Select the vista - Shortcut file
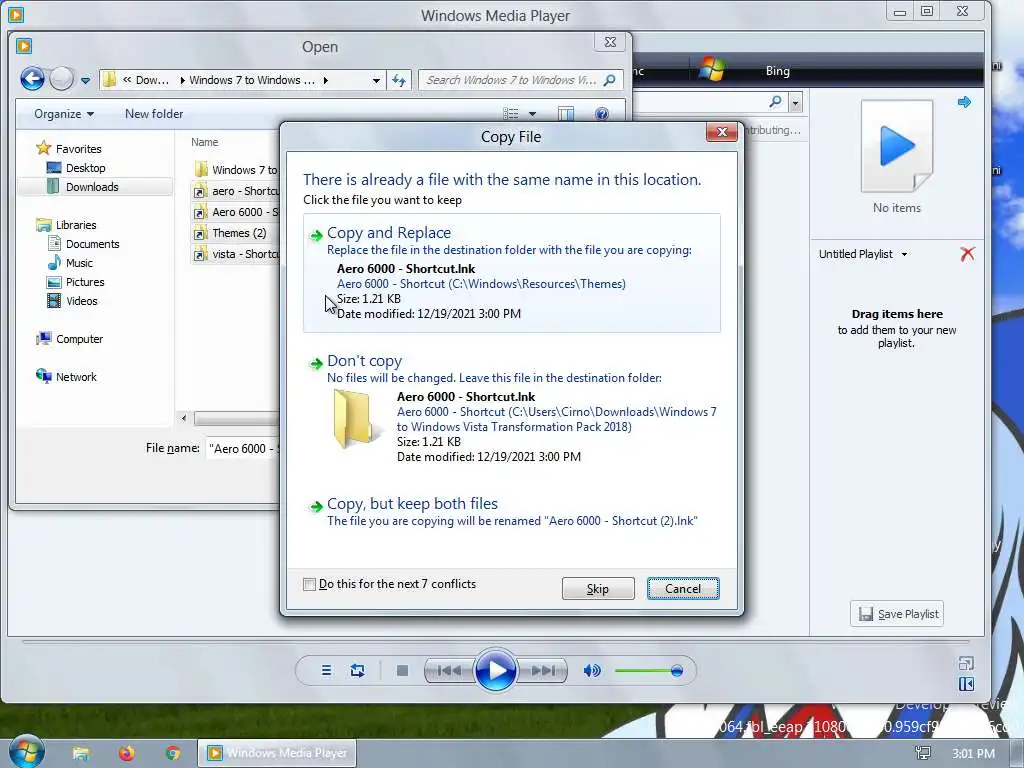This screenshot has width=1024, height=768. [x=236, y=254]
